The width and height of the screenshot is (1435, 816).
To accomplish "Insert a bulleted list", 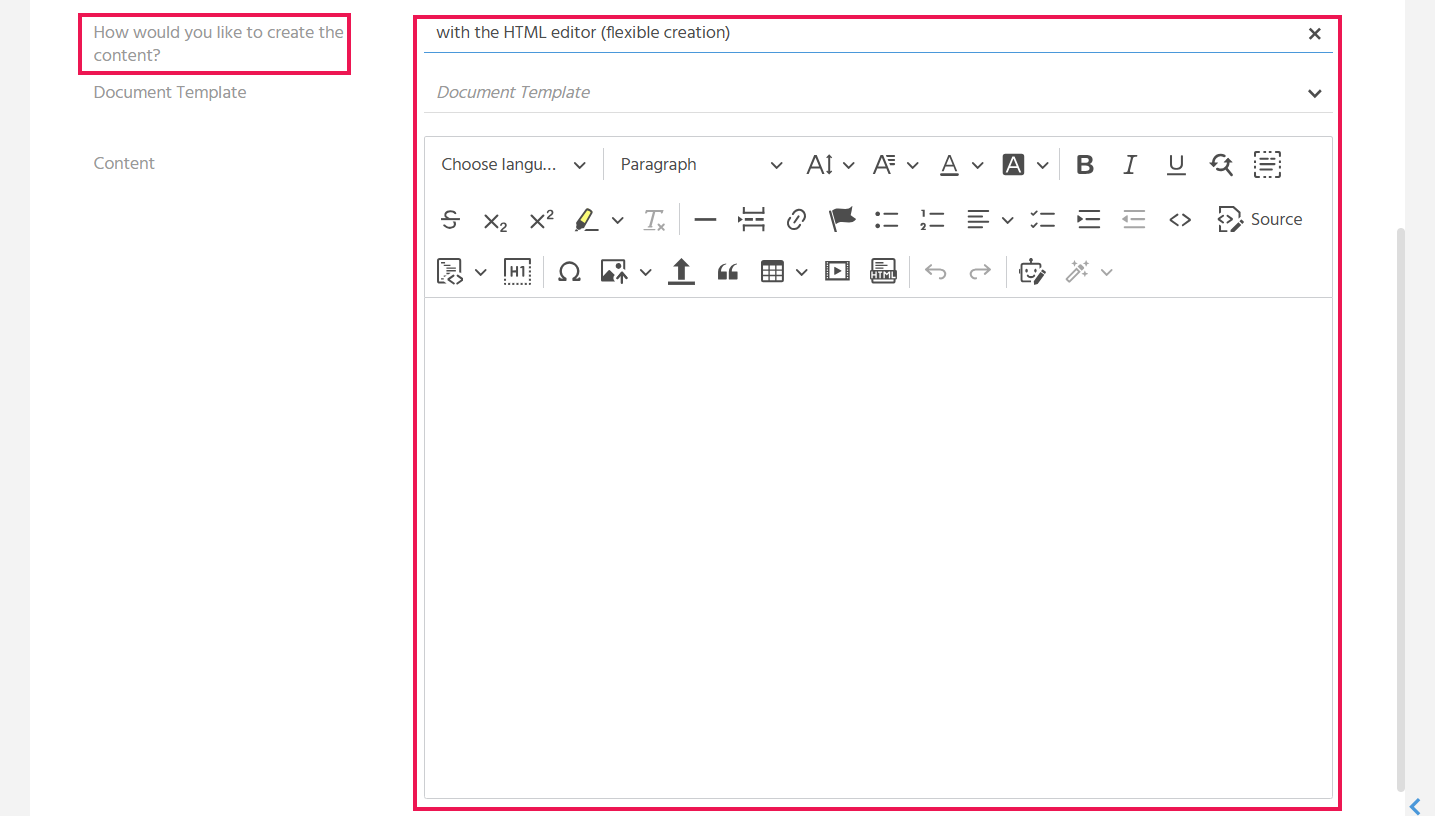I will point(887,220).
